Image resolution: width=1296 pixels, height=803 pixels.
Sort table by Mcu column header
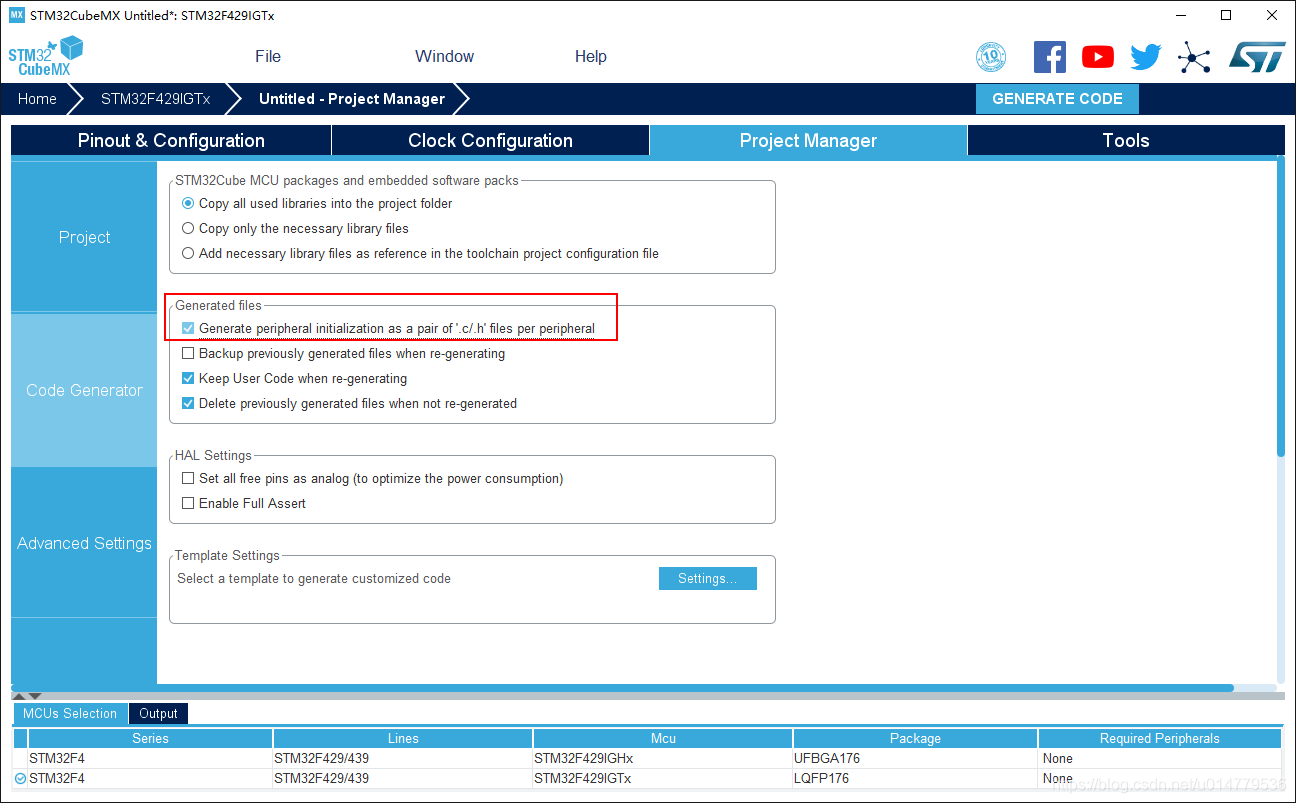pyautogui.click(x=663, y=738)
